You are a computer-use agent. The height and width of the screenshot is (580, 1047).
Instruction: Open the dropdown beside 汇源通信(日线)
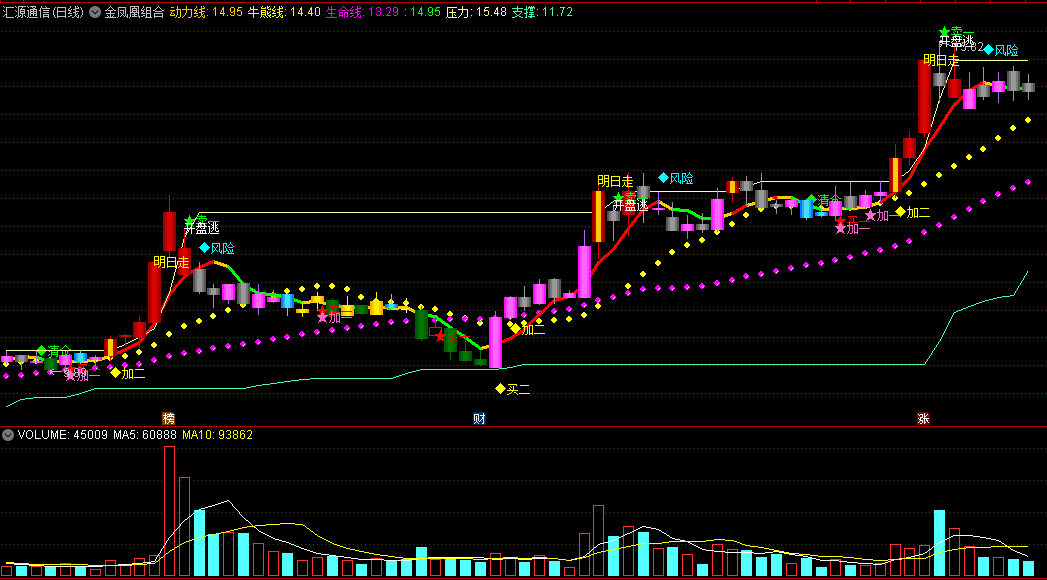(x=95, y=12)
